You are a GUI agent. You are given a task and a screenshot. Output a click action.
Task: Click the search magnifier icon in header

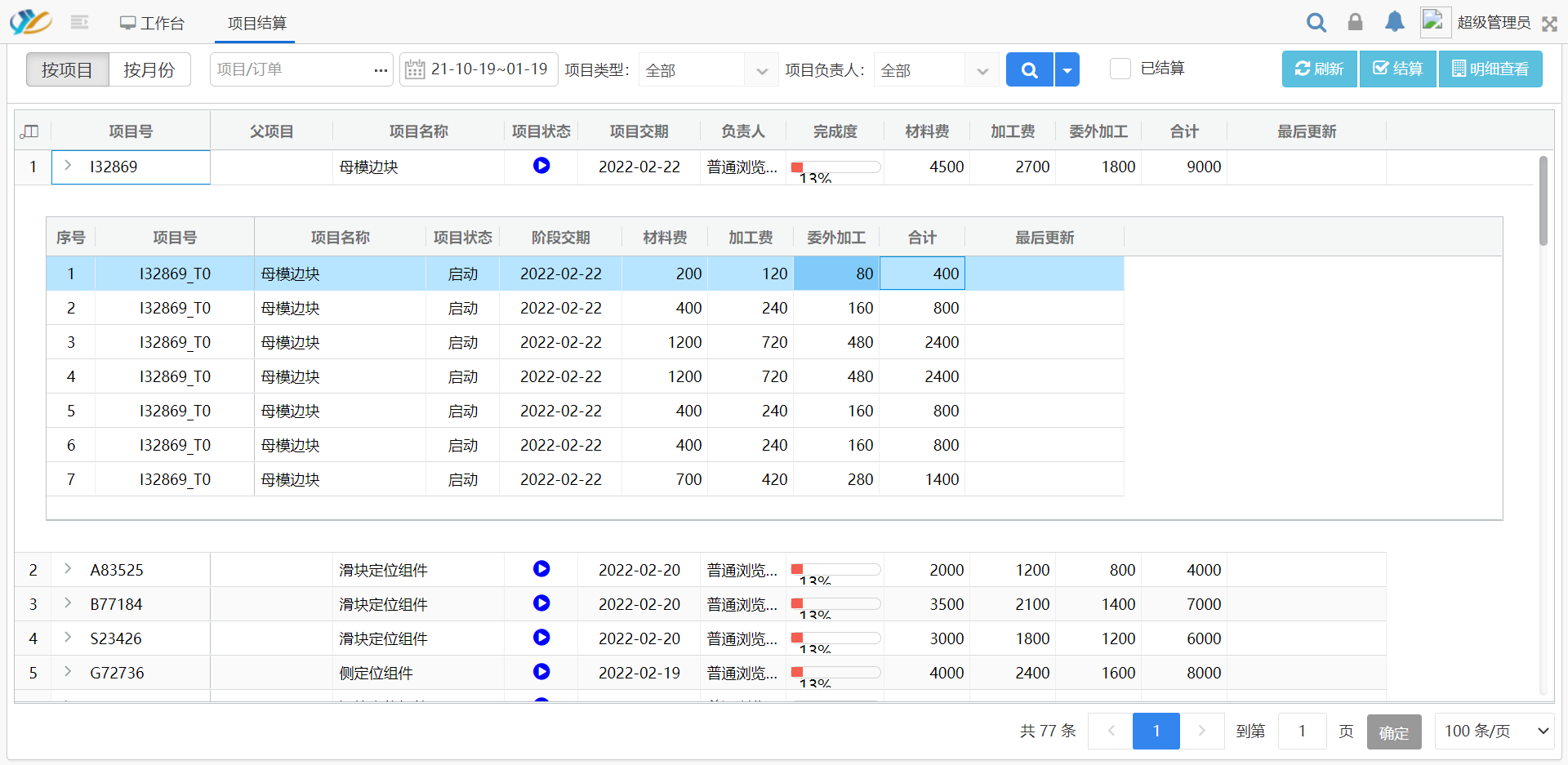(x=1316, y=22)
